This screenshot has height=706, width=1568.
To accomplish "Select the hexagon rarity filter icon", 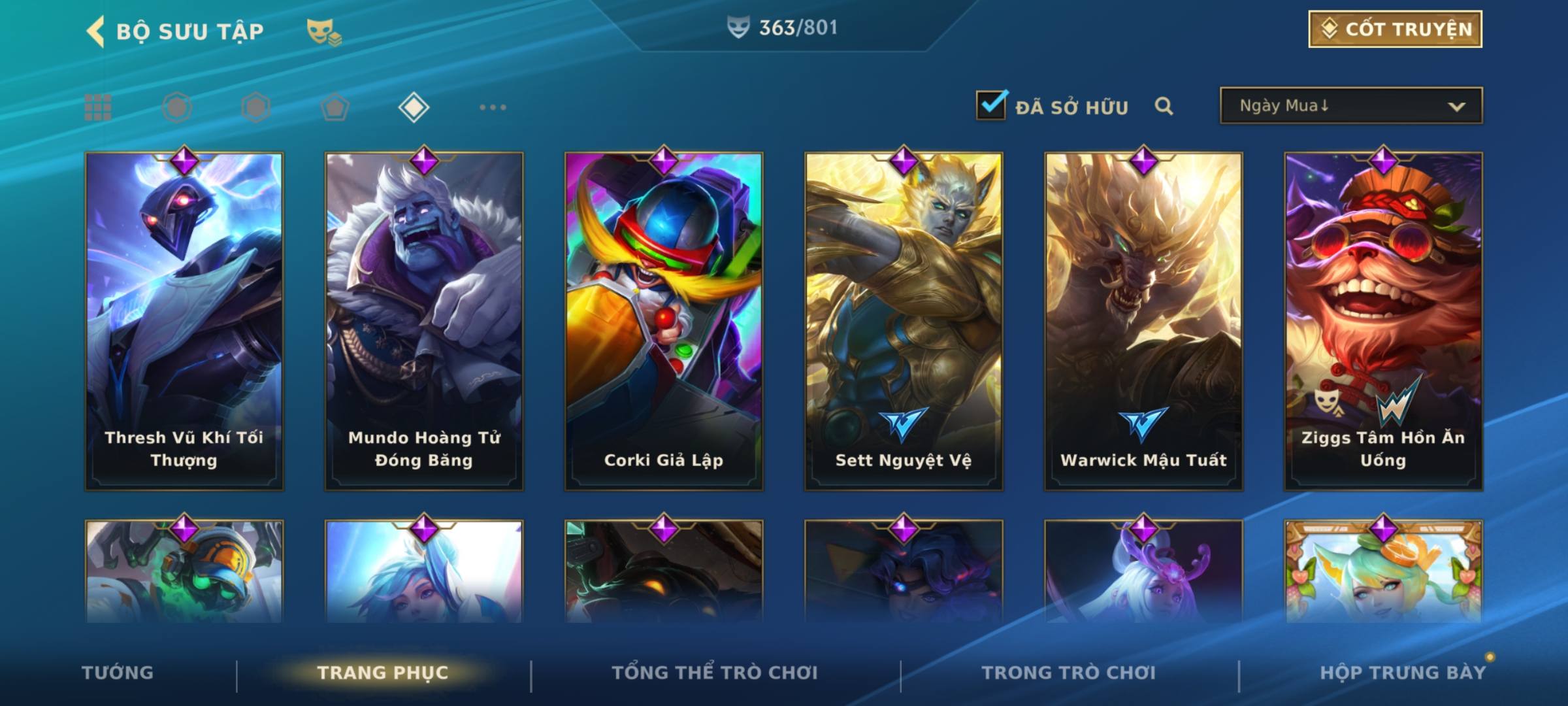I will point(255,107).
